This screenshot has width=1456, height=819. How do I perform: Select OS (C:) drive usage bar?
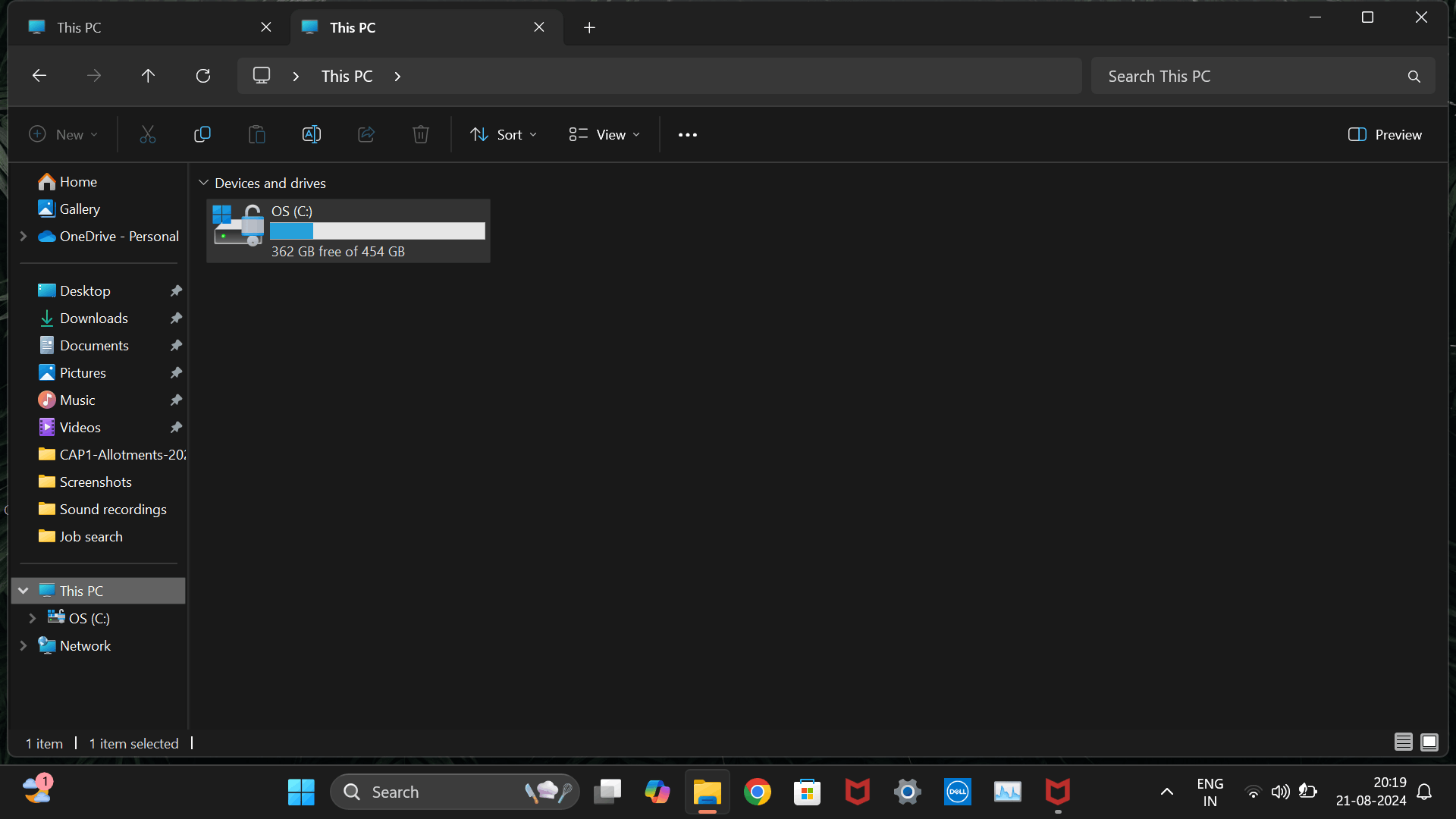377,231
